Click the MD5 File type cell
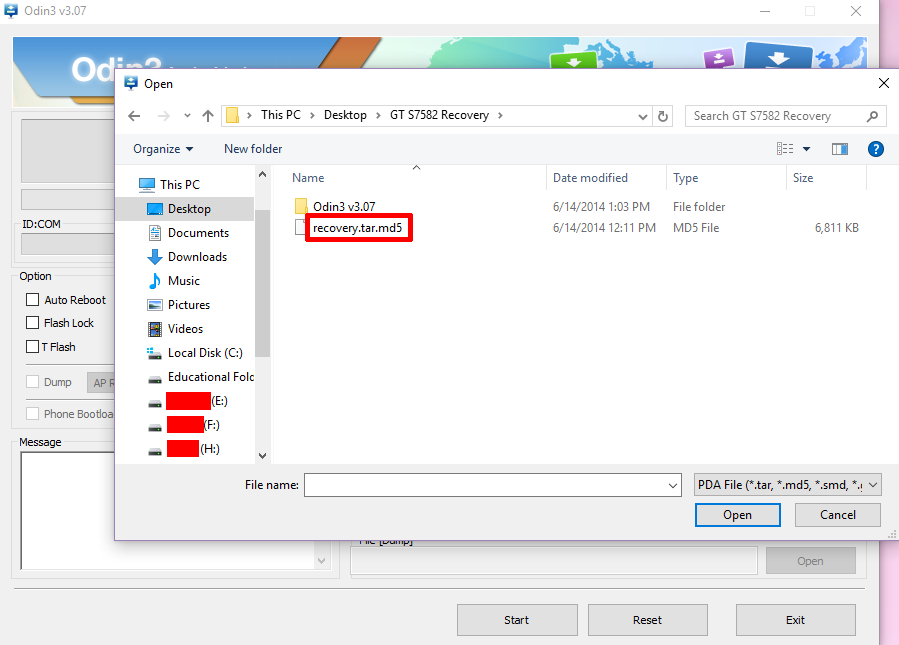The height and width of the screenshot is (645, 899). click(x=695, y=228)
